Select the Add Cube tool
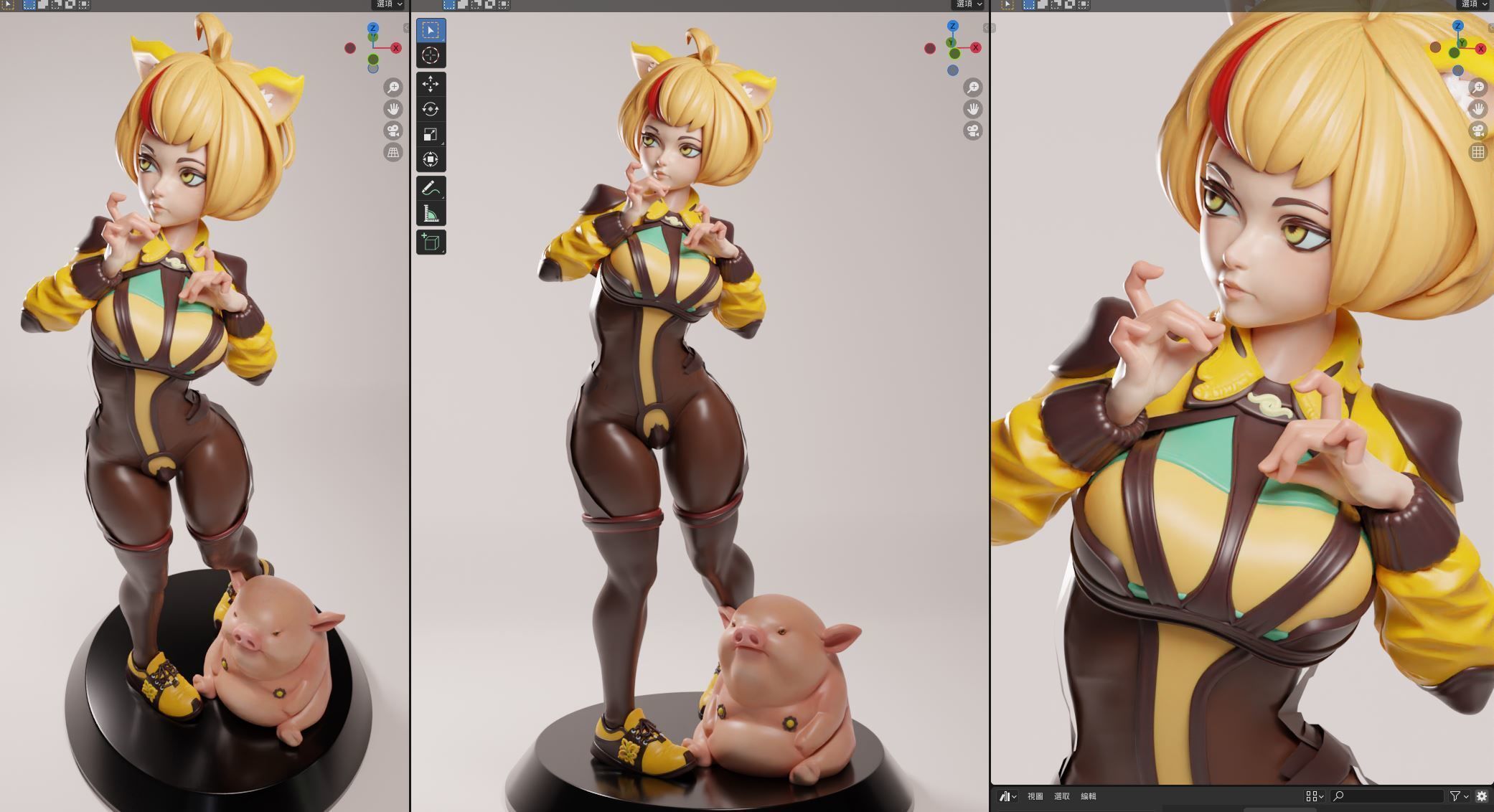The image size is (1494, 812). tap(431, 242)
